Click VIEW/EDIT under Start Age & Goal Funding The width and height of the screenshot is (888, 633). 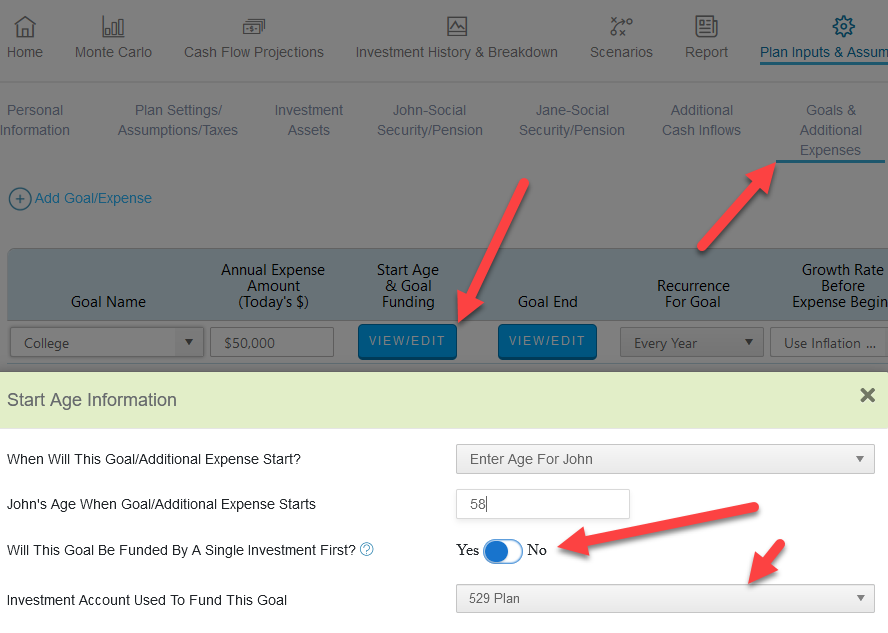407,341
